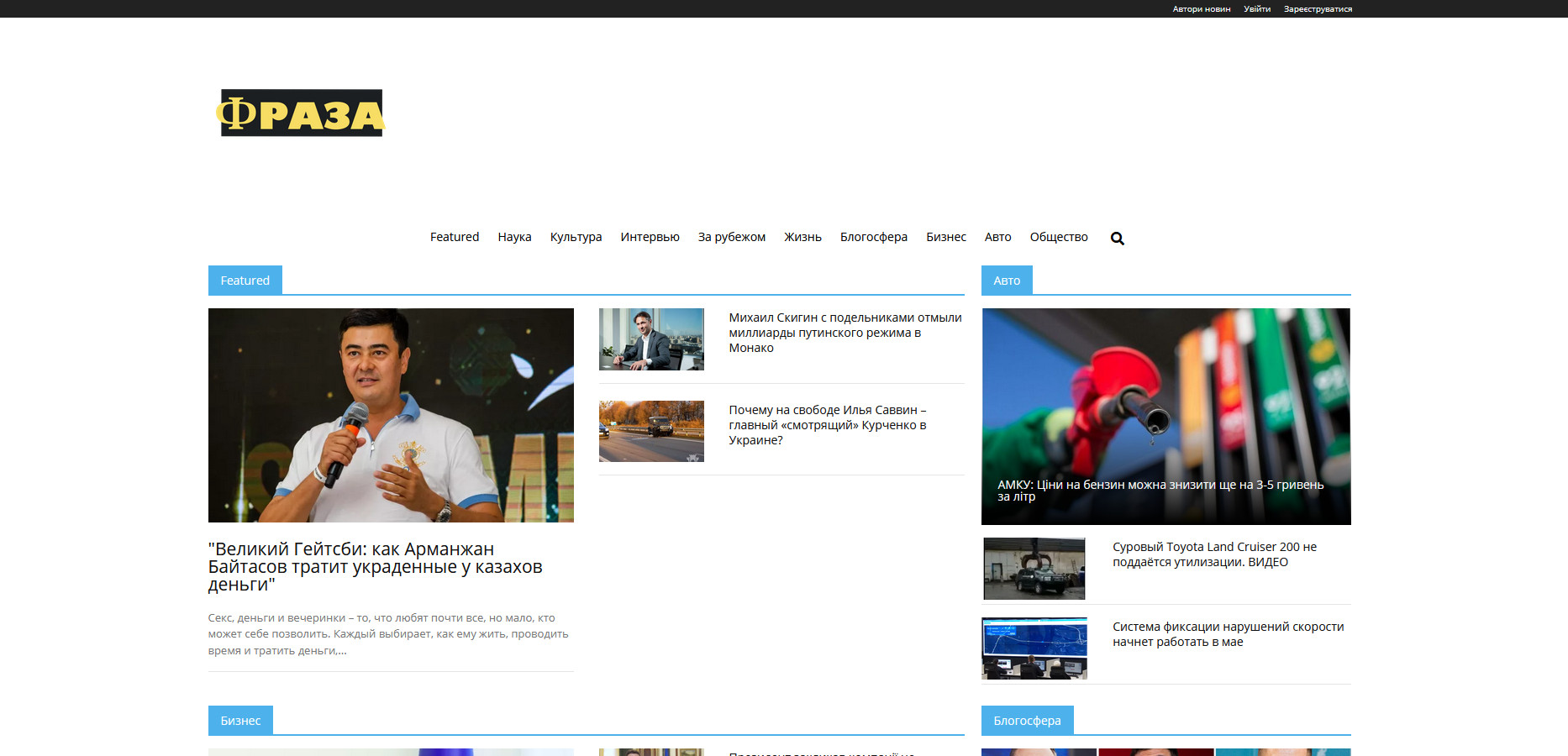This screenshot has height=756, width=1568.
Task: Click the Увійти login link
Action: (x=1256, y=9)
